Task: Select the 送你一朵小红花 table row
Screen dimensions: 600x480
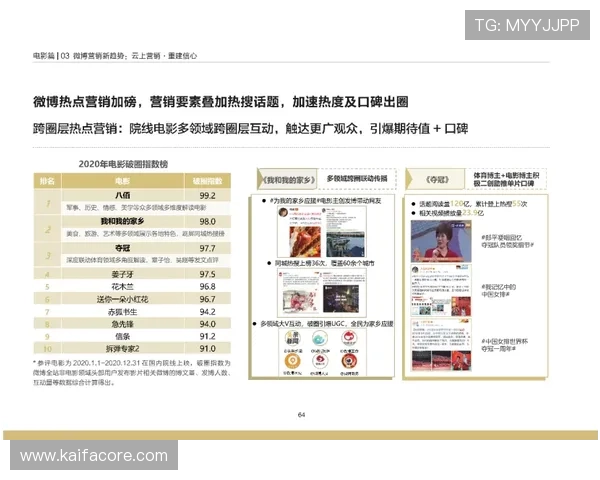Action: pos(132,299)
